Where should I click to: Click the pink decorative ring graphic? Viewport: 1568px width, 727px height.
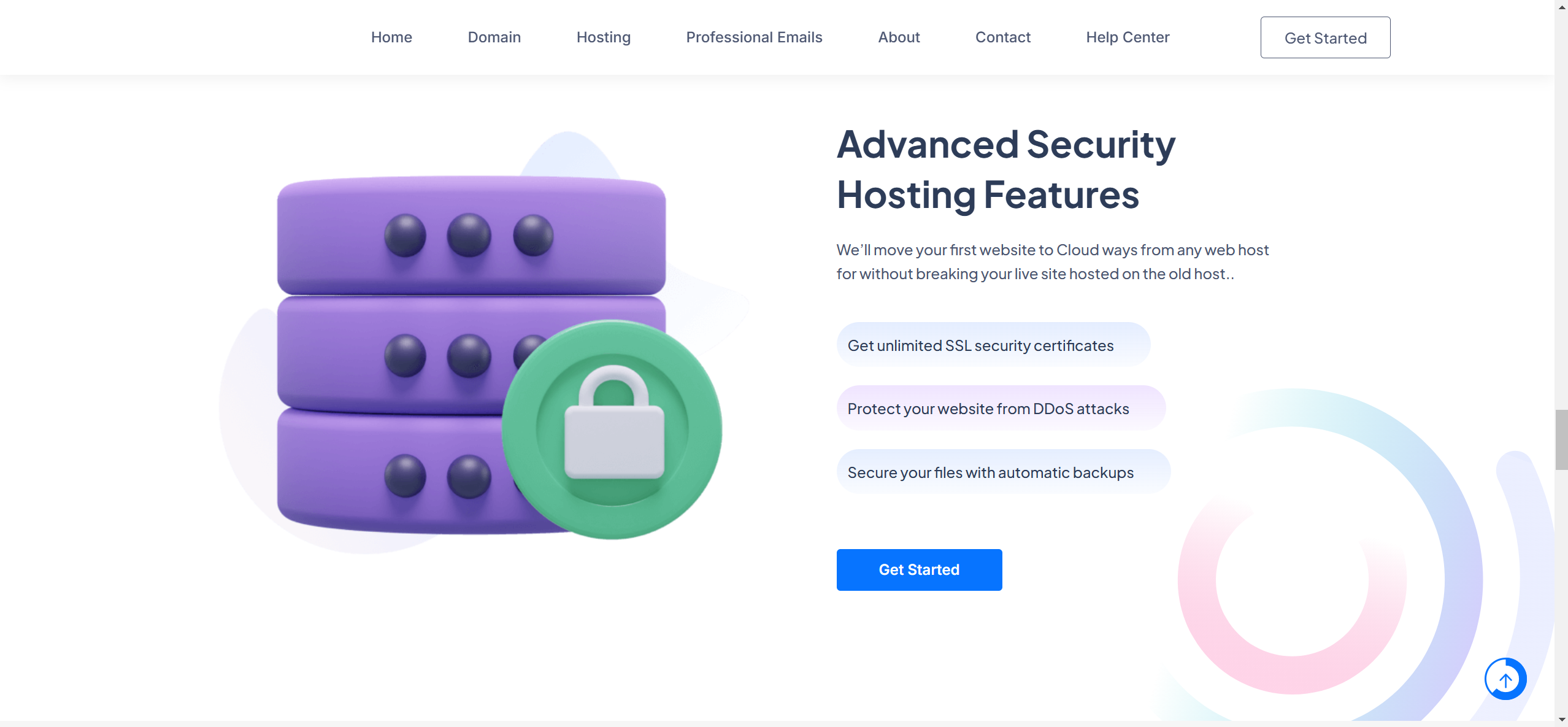tap(1292, 580)
